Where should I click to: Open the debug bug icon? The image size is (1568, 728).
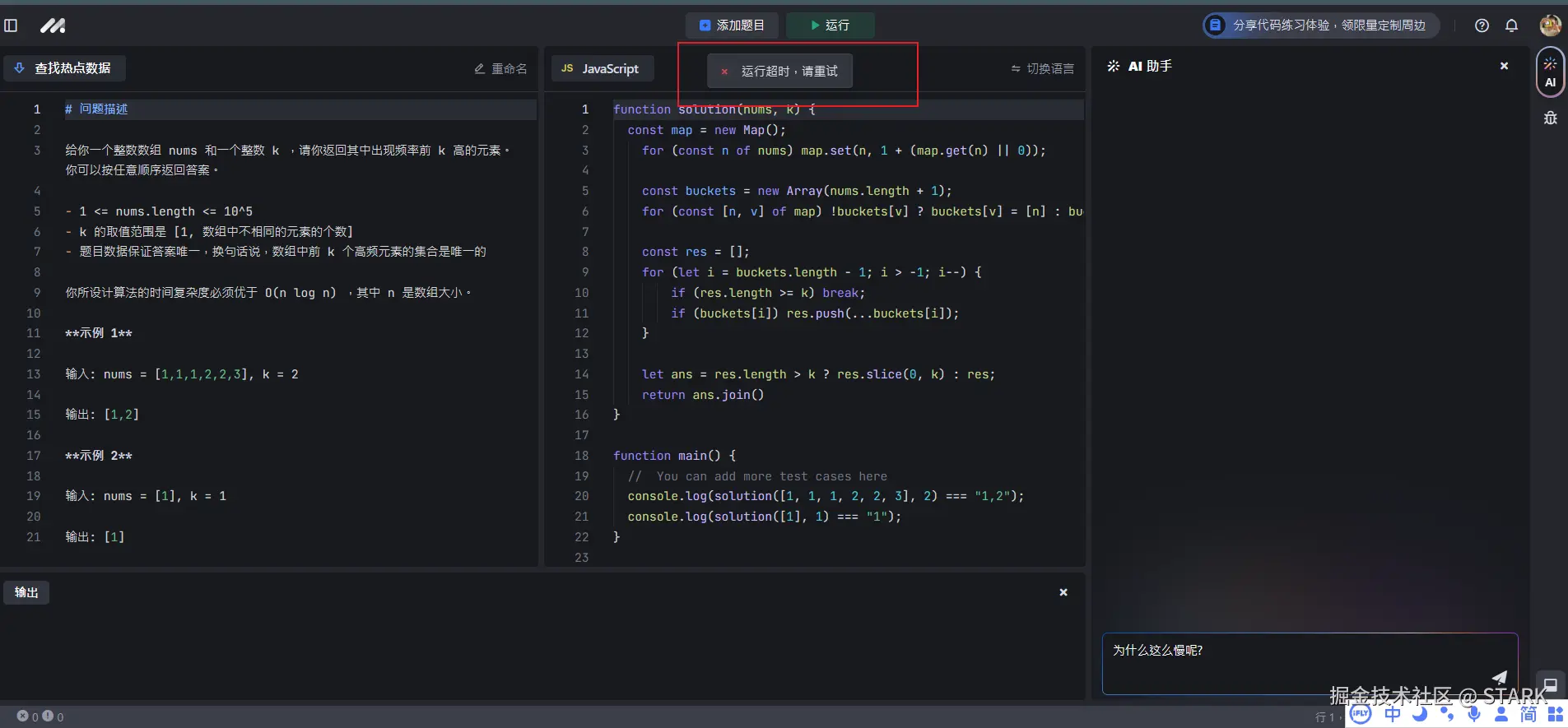[x=1550, y=118]
